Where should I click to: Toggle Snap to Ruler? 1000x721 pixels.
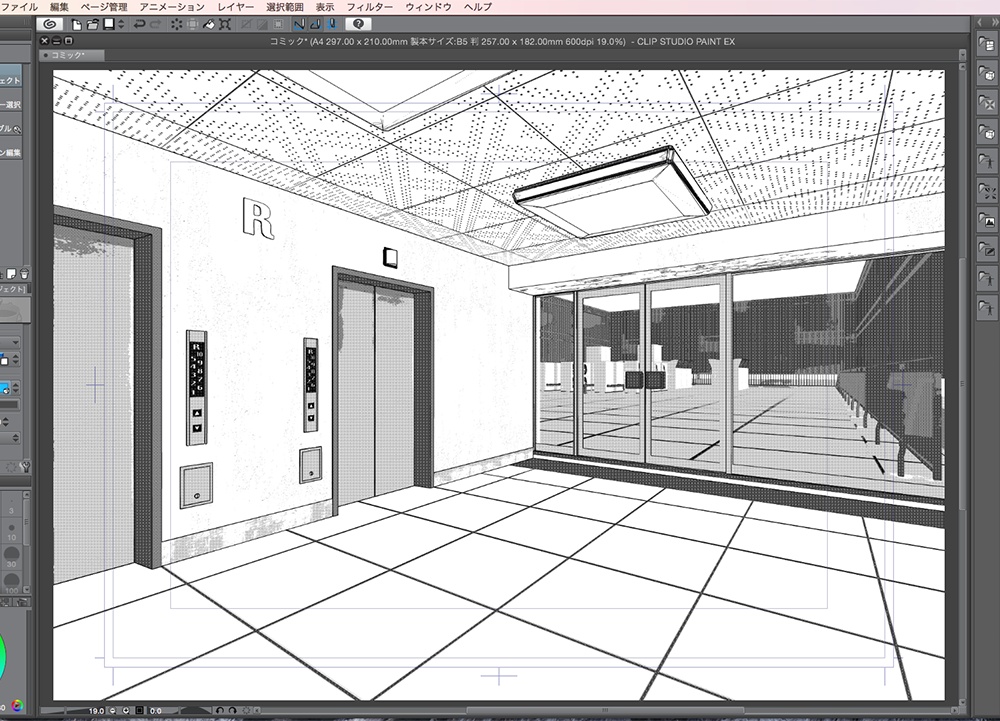click(x=299, y=24)
